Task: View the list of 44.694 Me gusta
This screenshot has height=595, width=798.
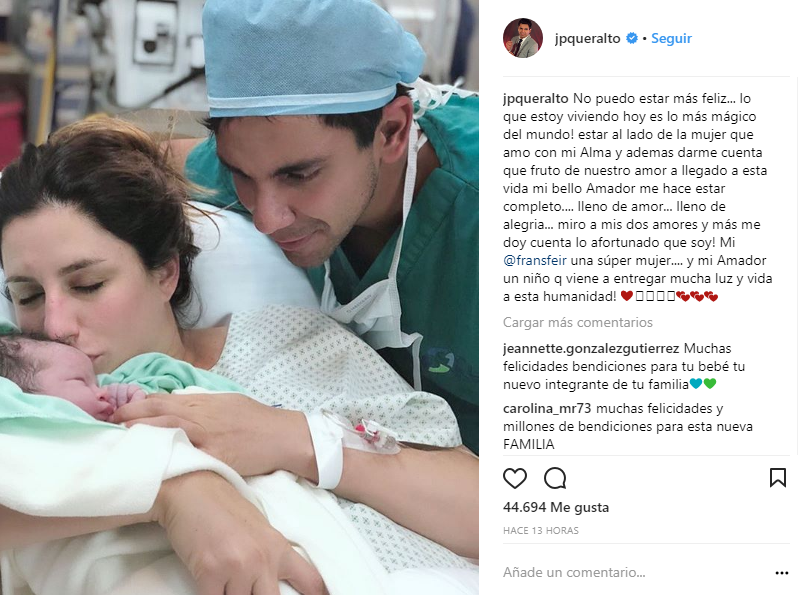Action: (x=556, y=507)
